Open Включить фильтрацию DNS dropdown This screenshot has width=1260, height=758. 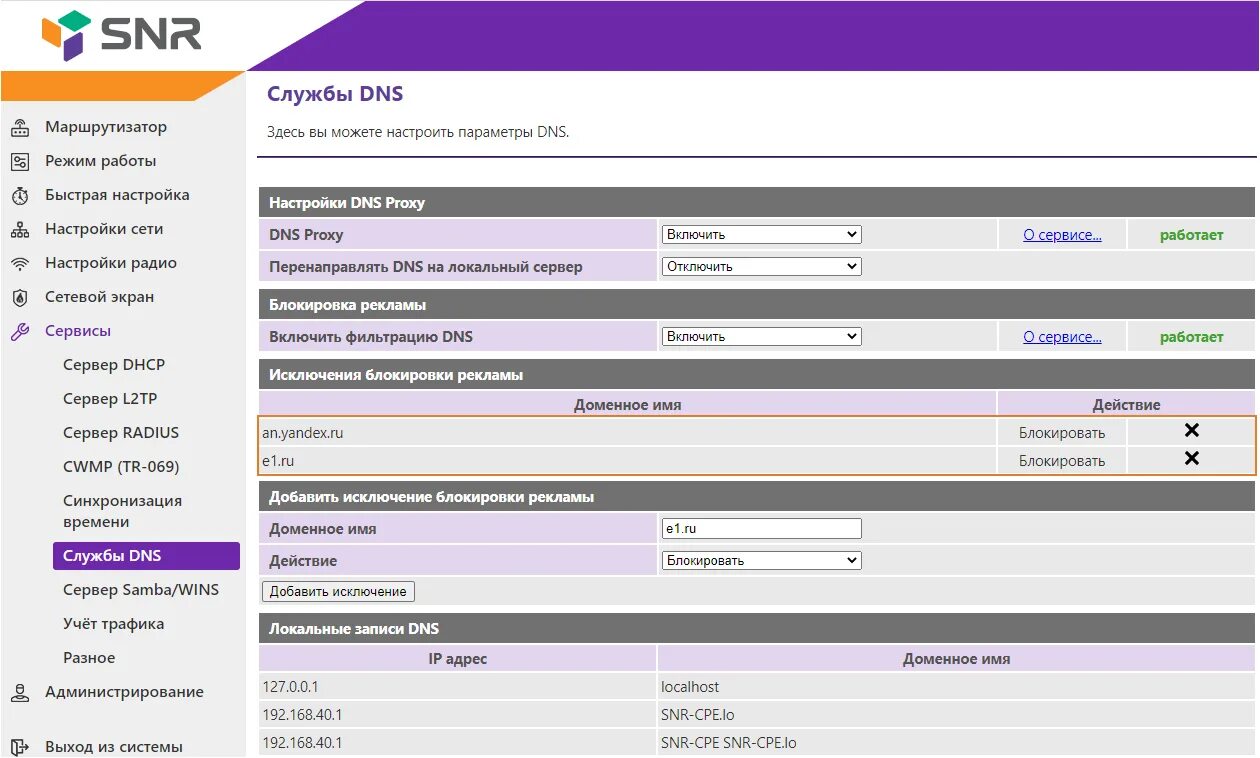pyautogui.click(x=761, y=337)
